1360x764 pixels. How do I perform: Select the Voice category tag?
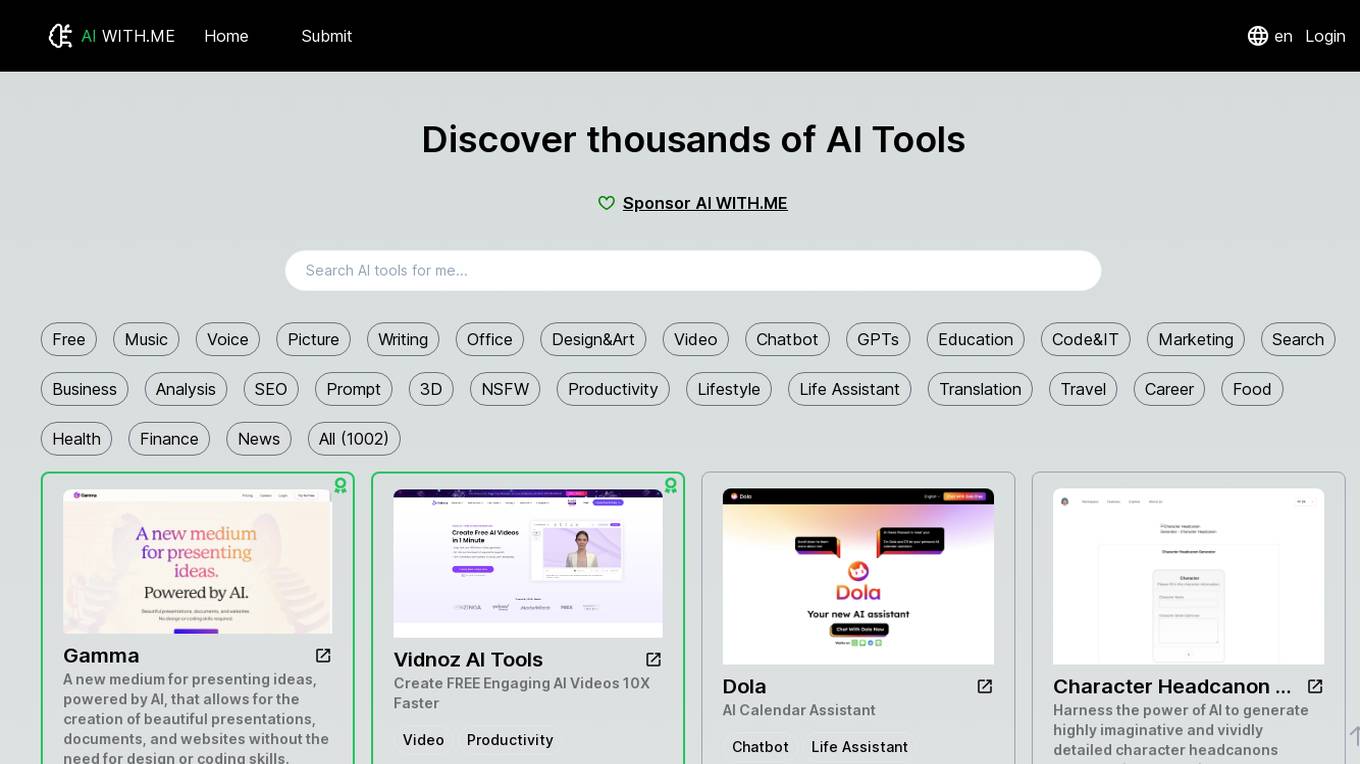point(228,339)
